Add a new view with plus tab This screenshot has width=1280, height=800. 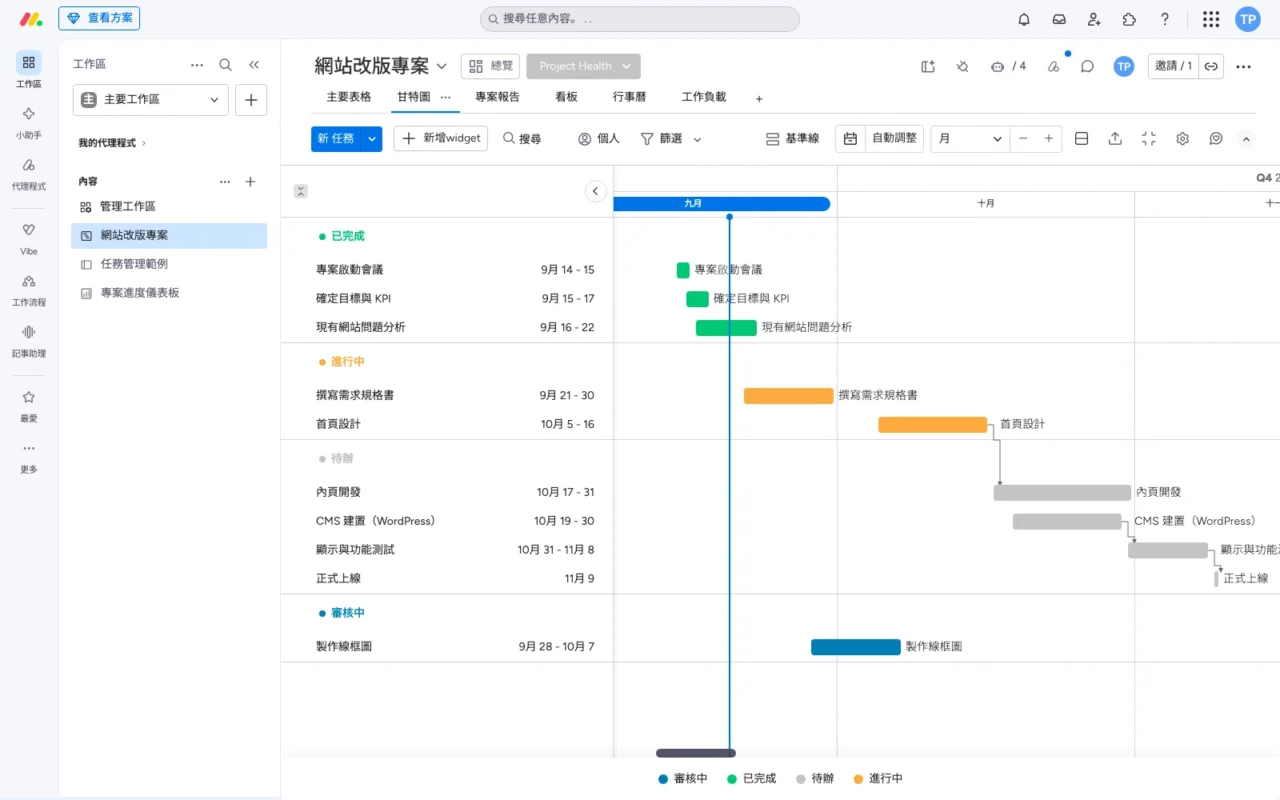pyautogui.click(x=759, y=98)
